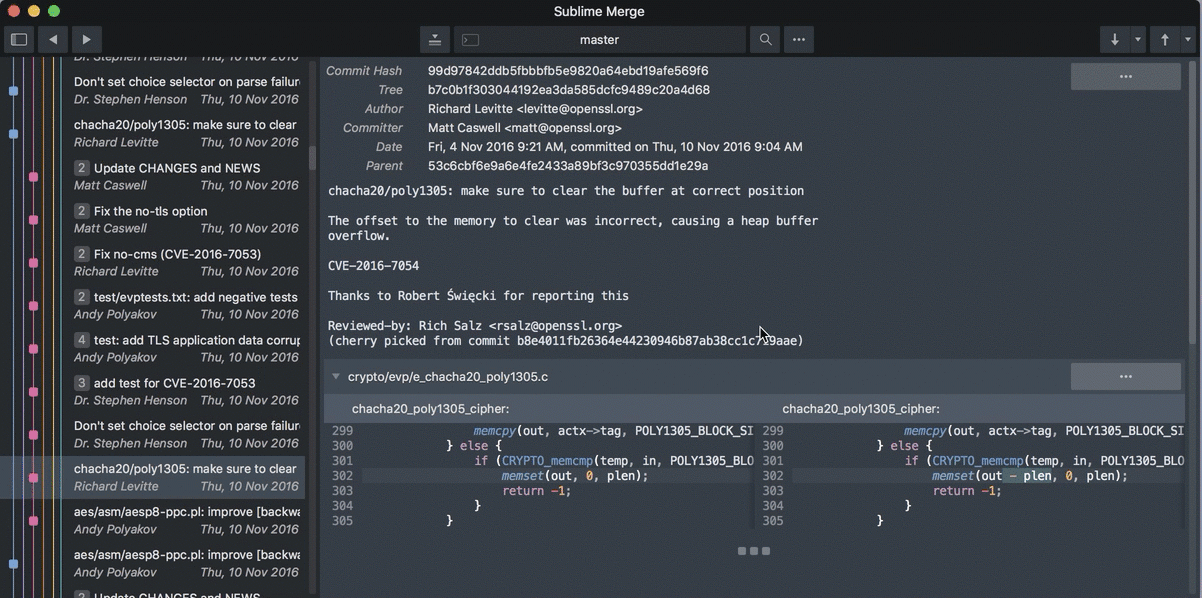Open commit details options with the ellipsis button
1202x598 pixels.
[1126, 76]
